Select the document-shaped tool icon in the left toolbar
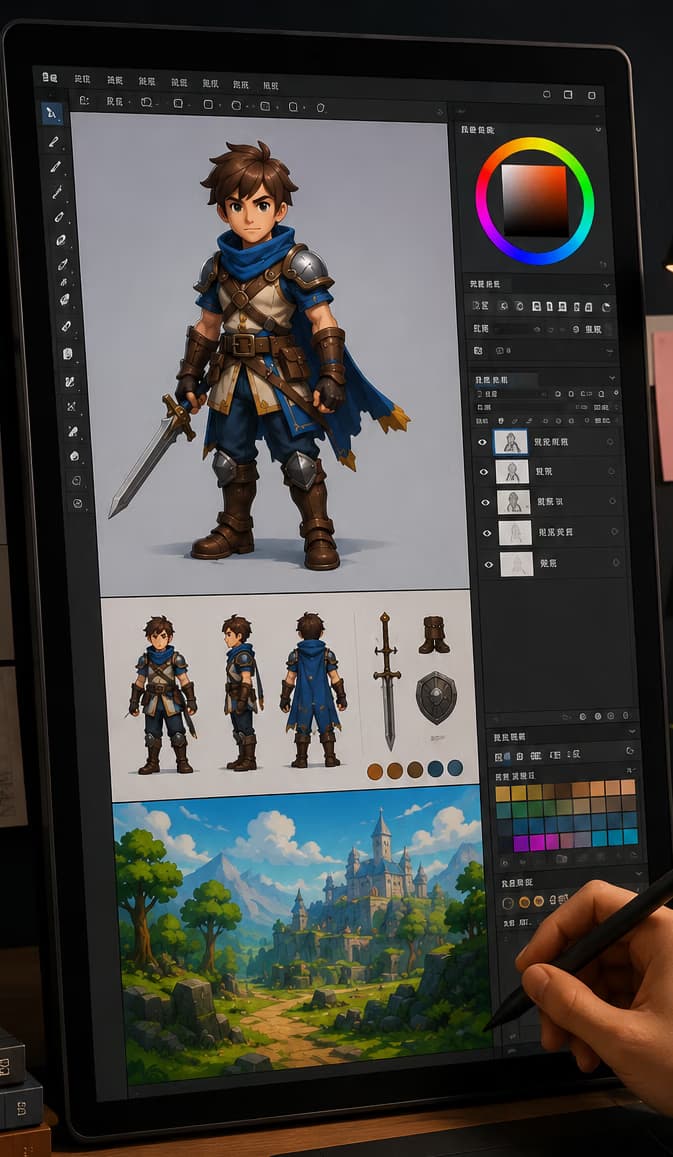The width and height of the screenshot is (673, 1157). (x=68, y=354)
